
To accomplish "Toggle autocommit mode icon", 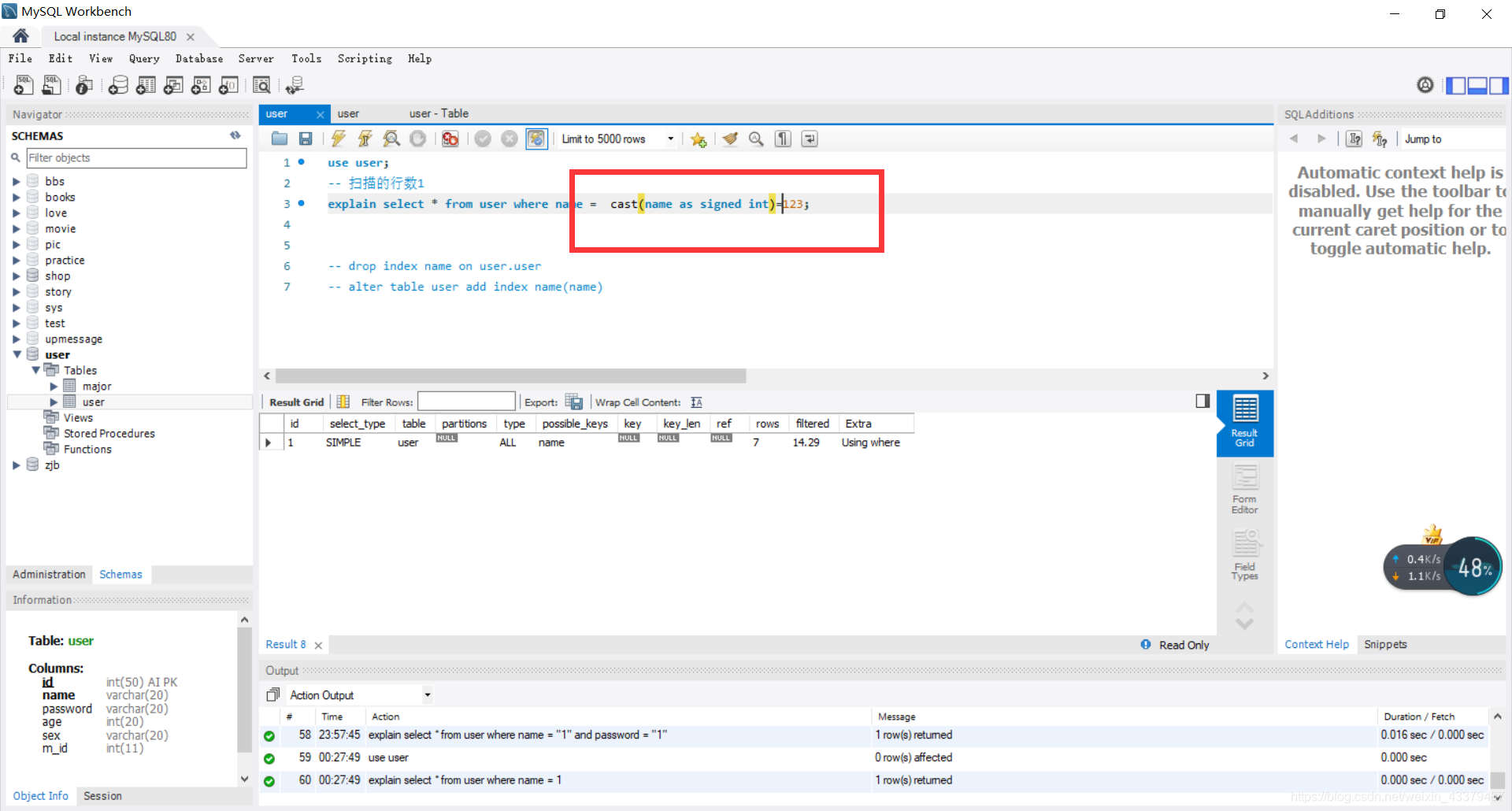I will tap(536, 139).
